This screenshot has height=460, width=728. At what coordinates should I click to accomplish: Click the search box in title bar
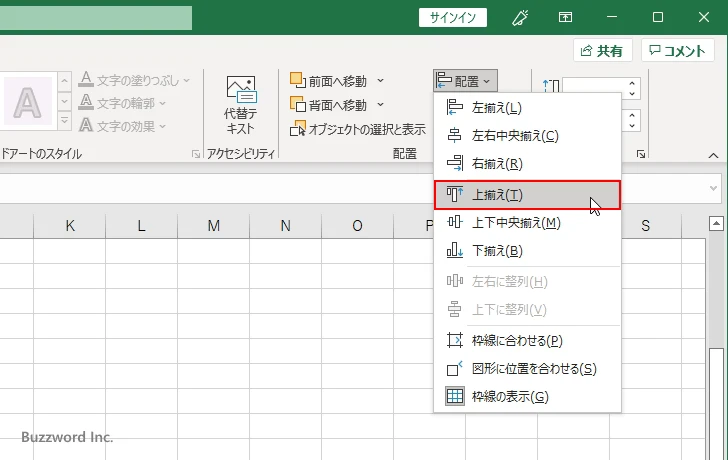[96, 18]
